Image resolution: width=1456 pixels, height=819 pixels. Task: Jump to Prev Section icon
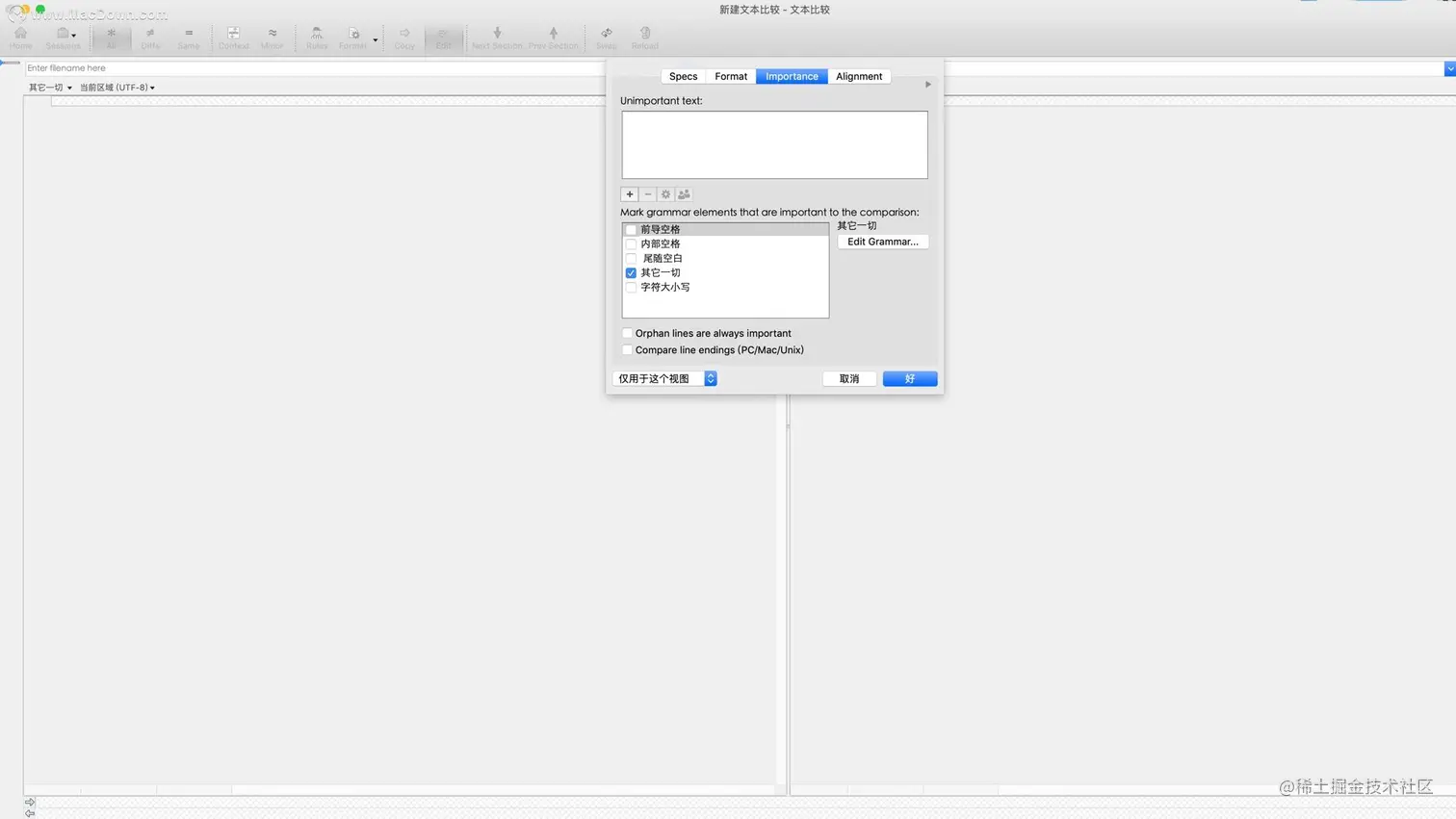(554, 38)
